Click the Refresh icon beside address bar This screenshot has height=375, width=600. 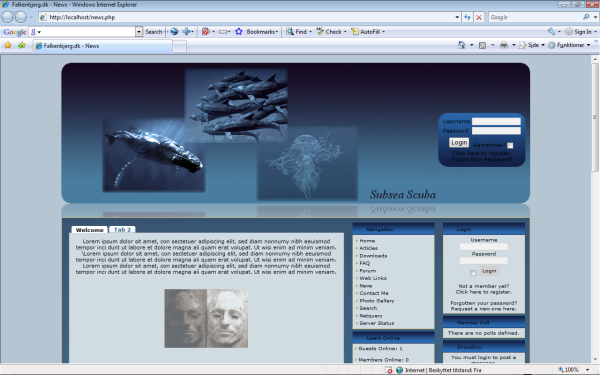(x=467, y=17)
